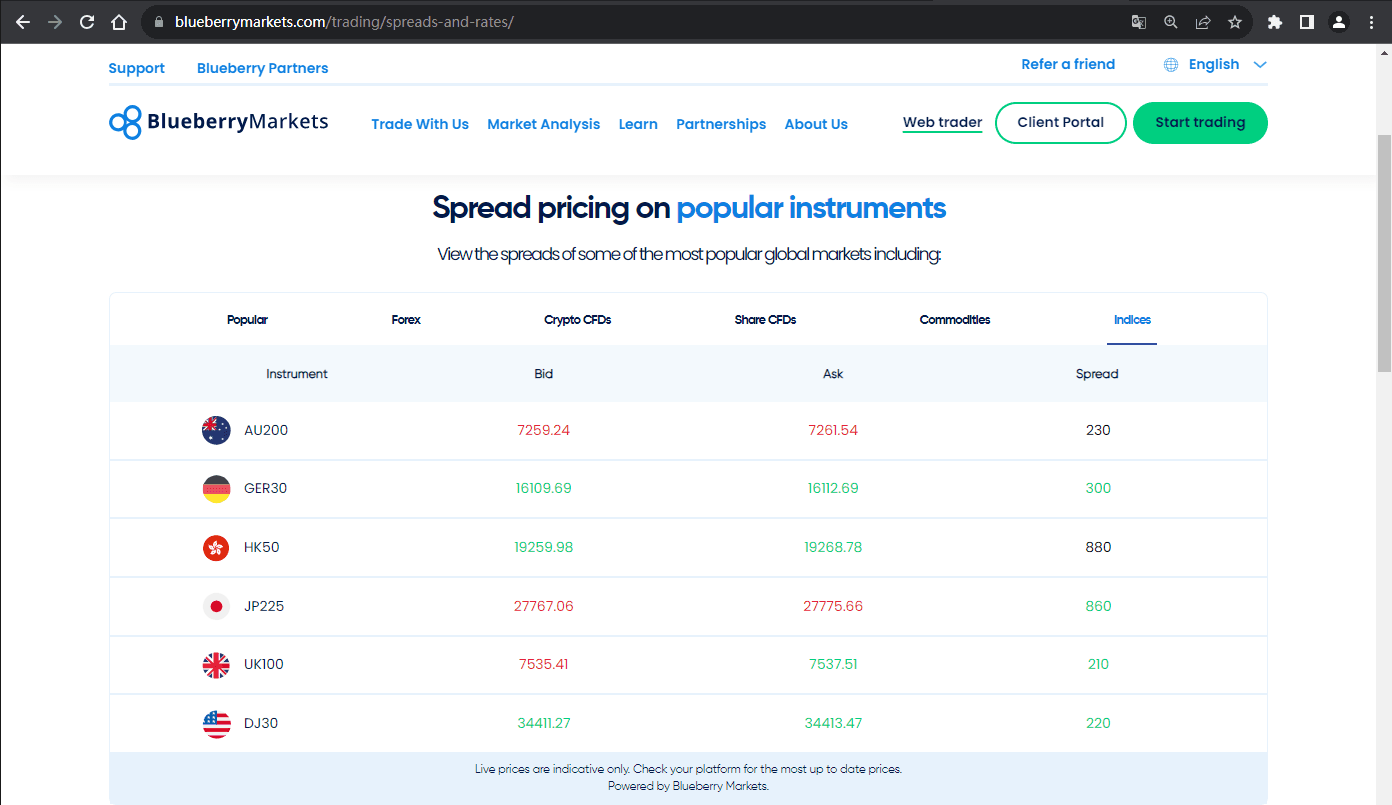Open the Market Analysis menu
The width and height of the screenshot is (1392, 805).
pos(544,124)
